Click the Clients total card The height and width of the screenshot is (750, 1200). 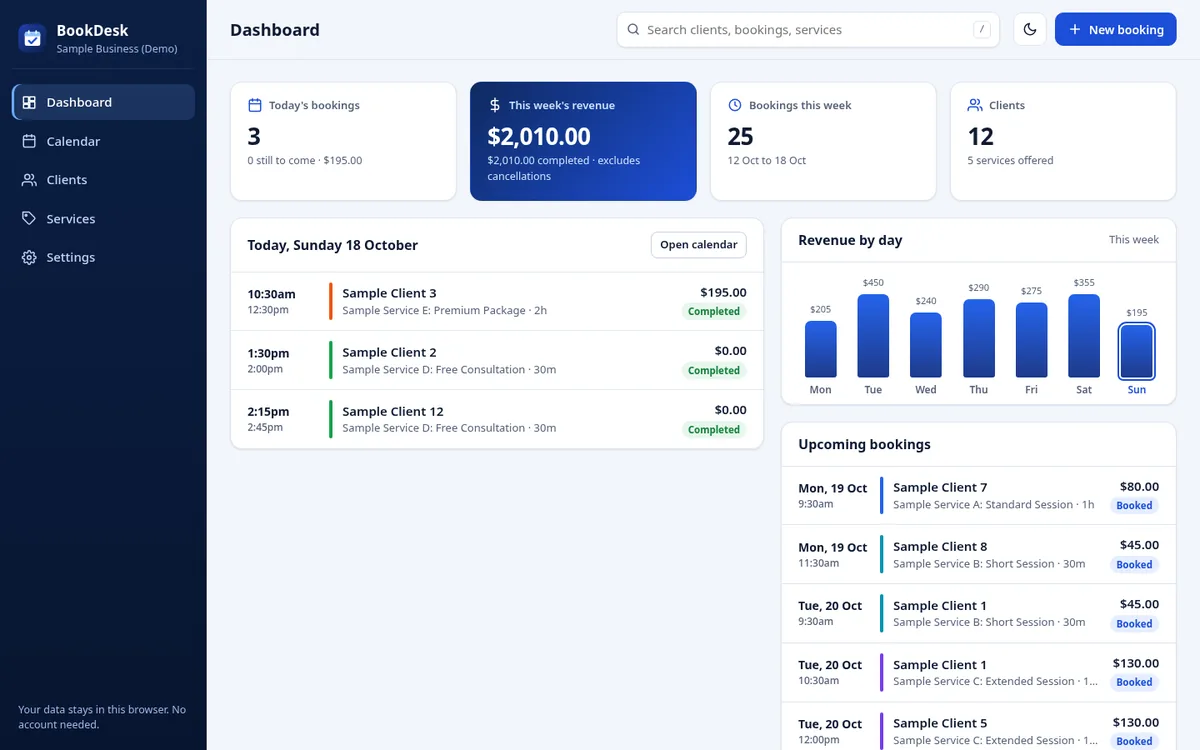pos(1063,141)
